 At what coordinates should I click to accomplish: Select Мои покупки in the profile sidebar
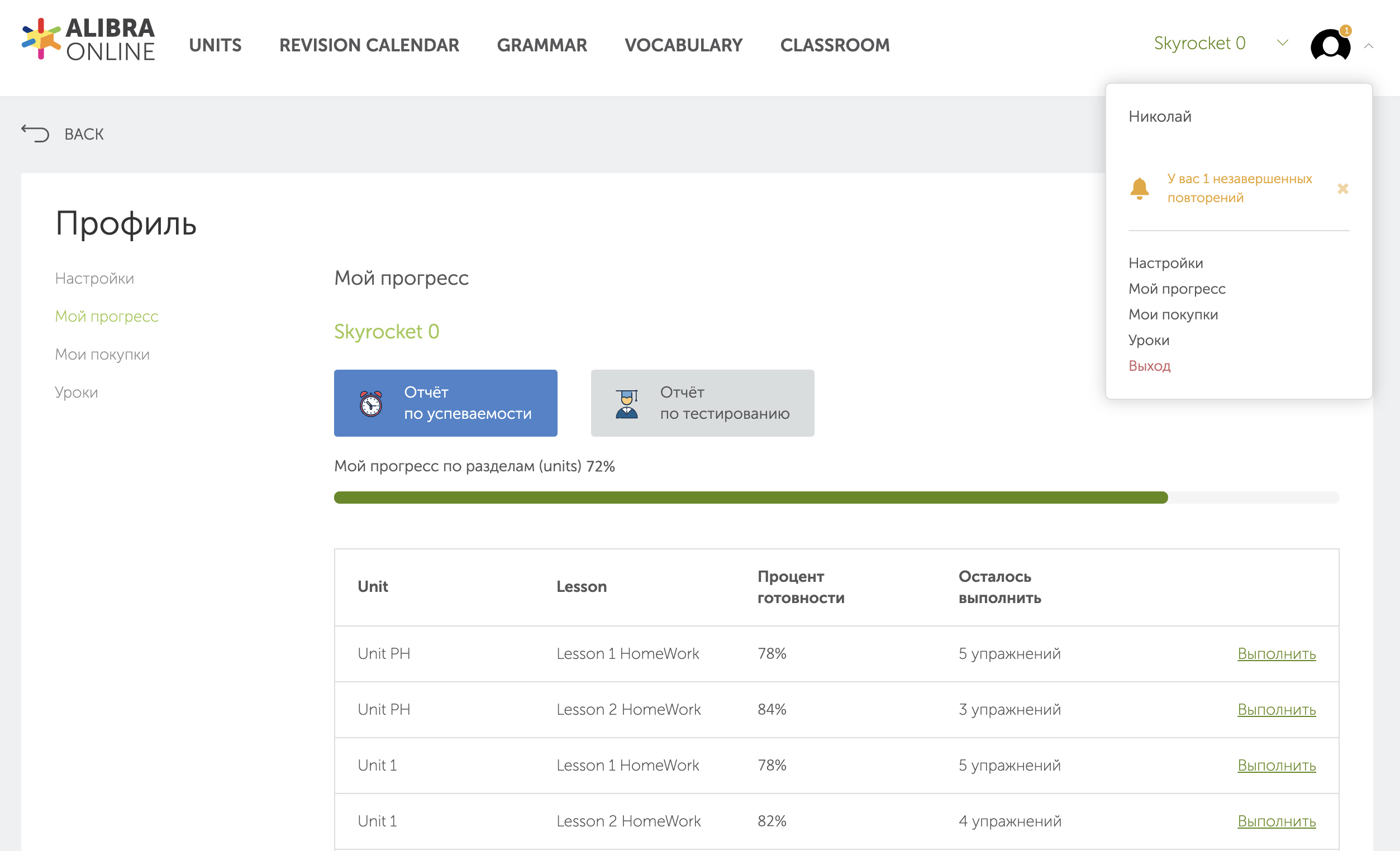102,354
